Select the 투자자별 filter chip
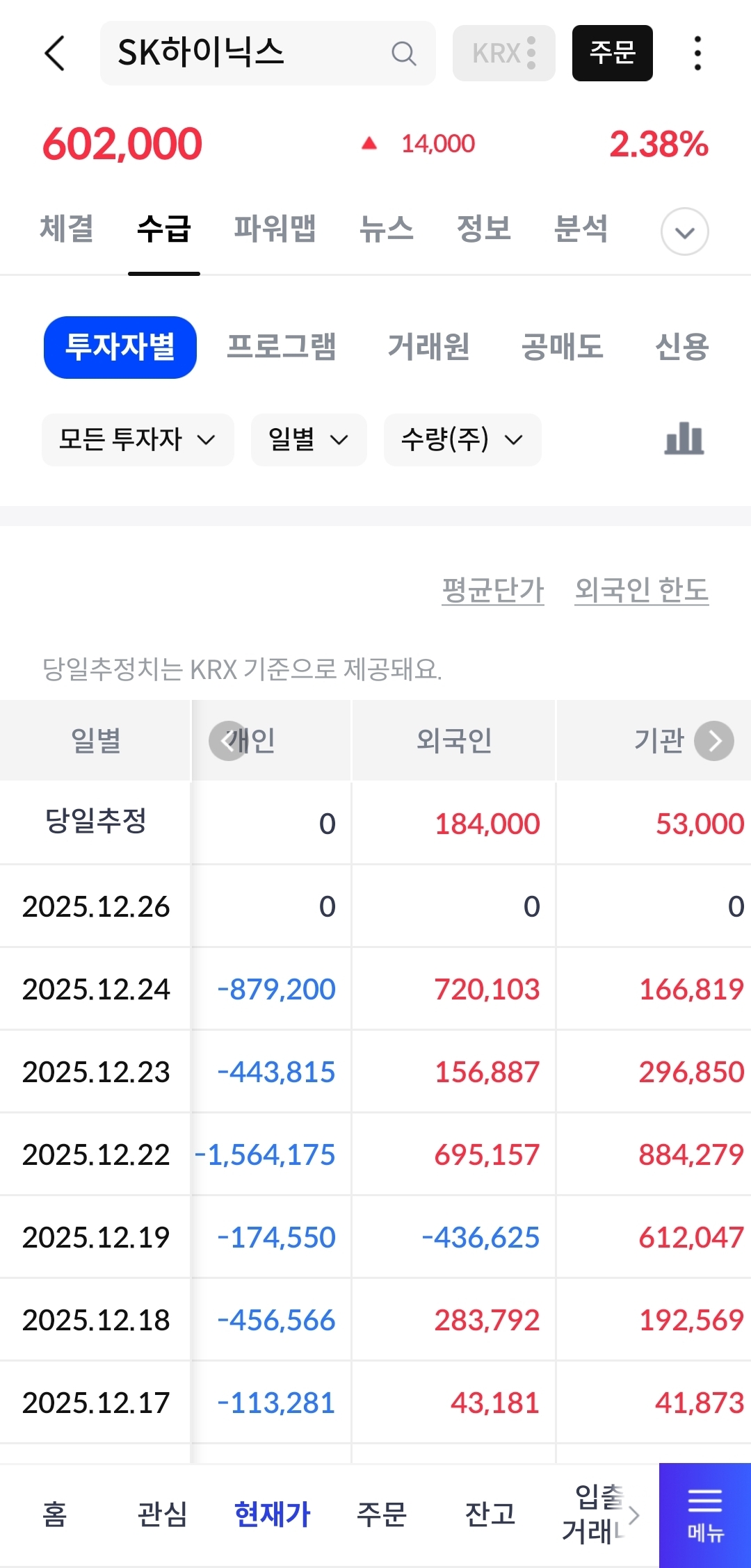The width and height of the screenshot is (751, 1568). coord(120,348)
